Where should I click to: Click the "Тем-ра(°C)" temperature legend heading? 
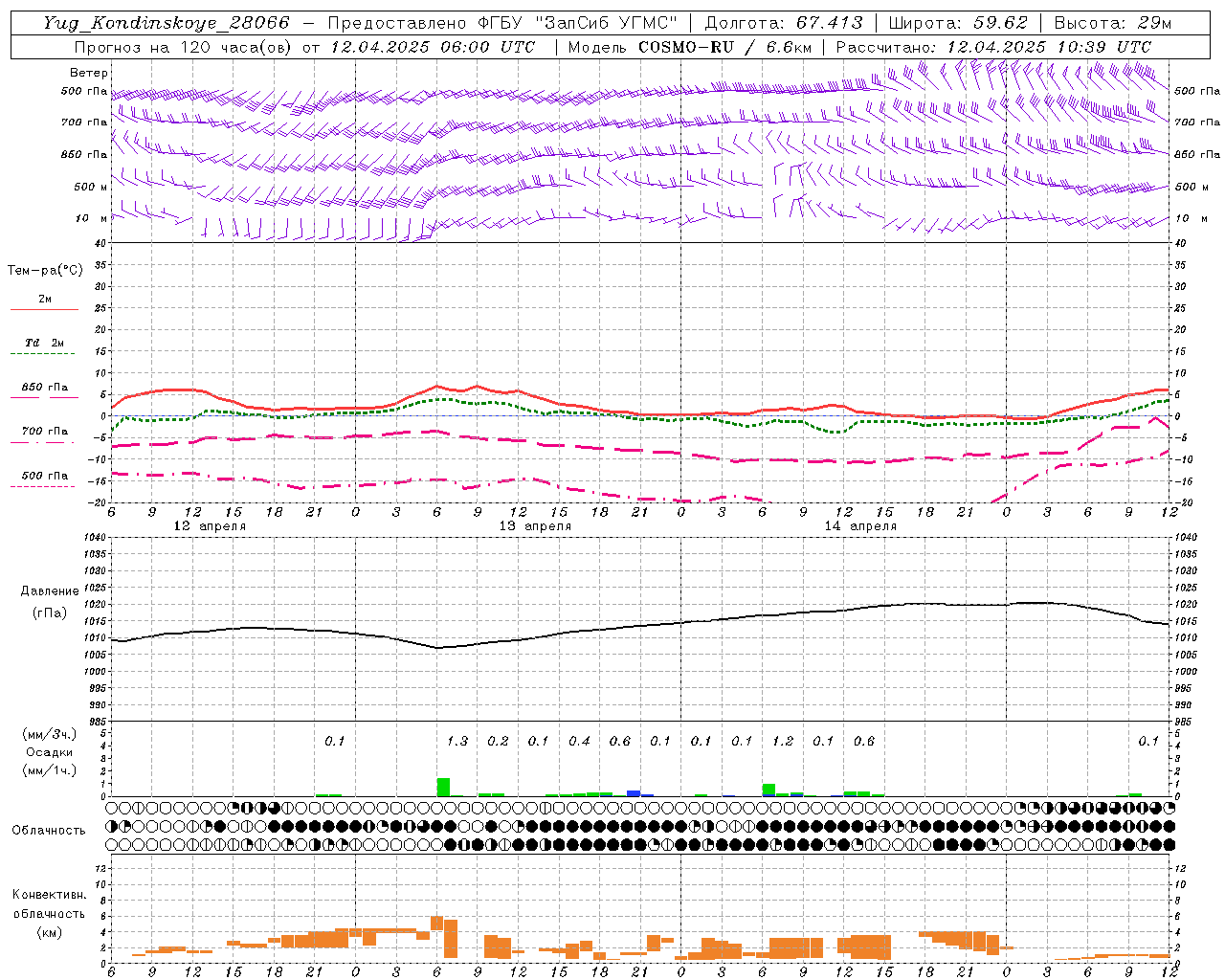[x=45, y=271]
